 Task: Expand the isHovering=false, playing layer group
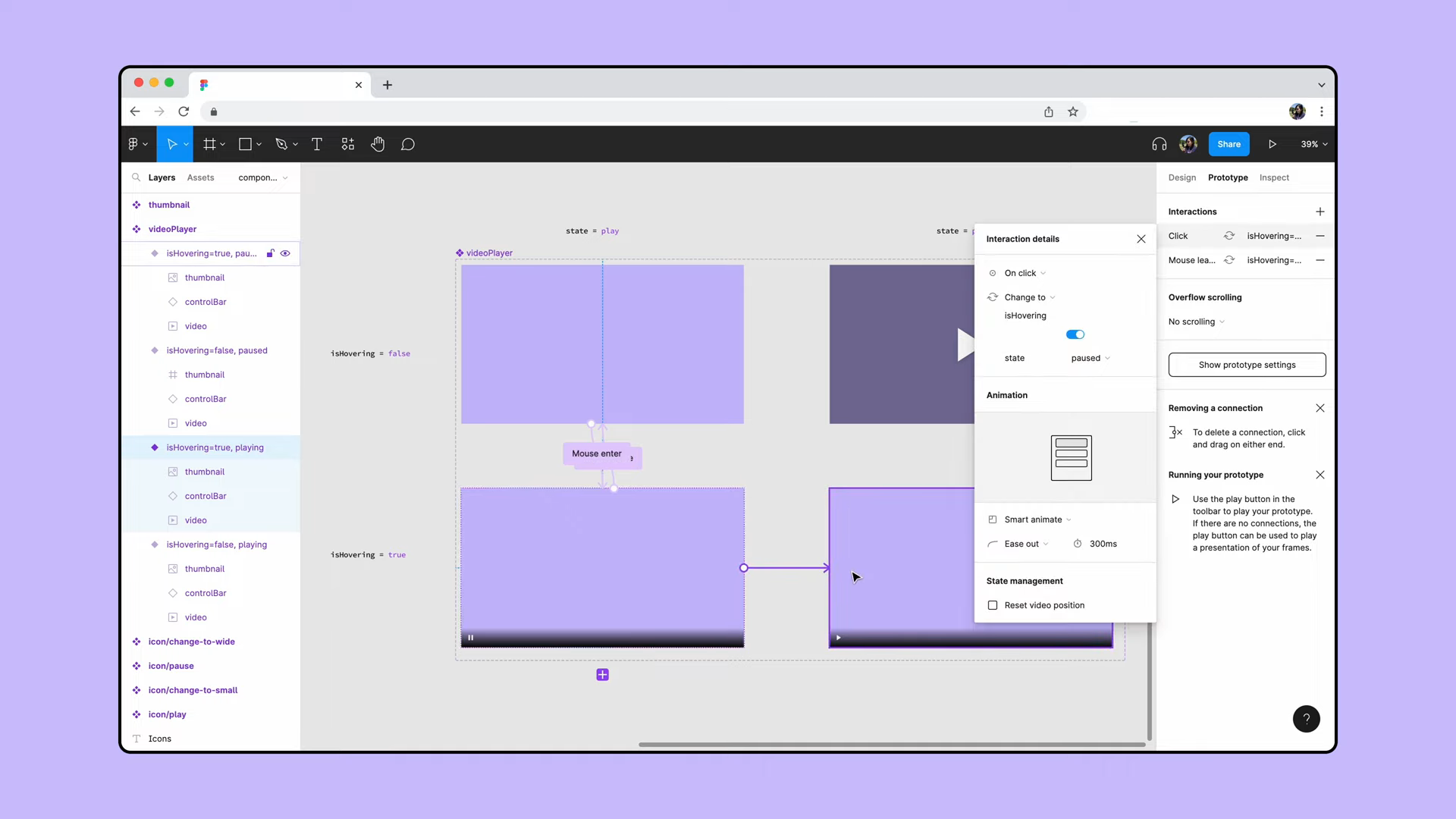tap(137, 544)
